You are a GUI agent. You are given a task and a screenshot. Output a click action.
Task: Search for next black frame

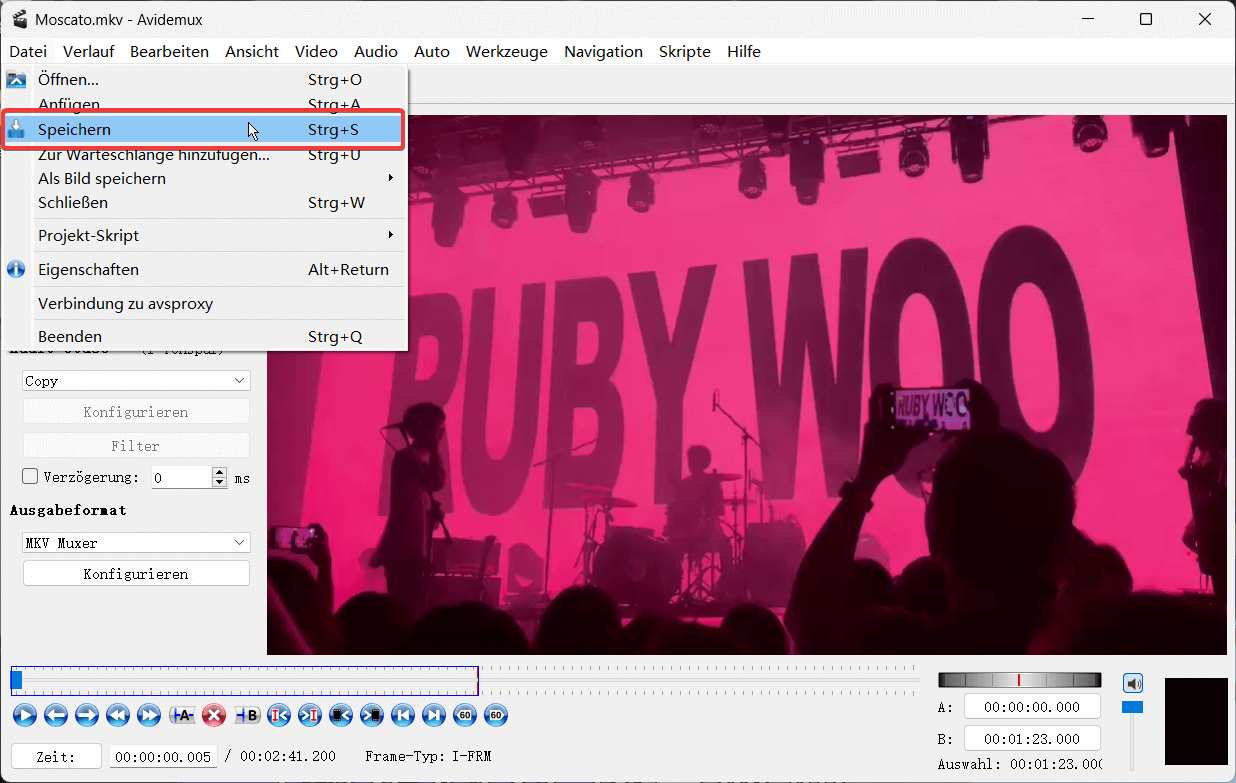(x=372, y=715)
